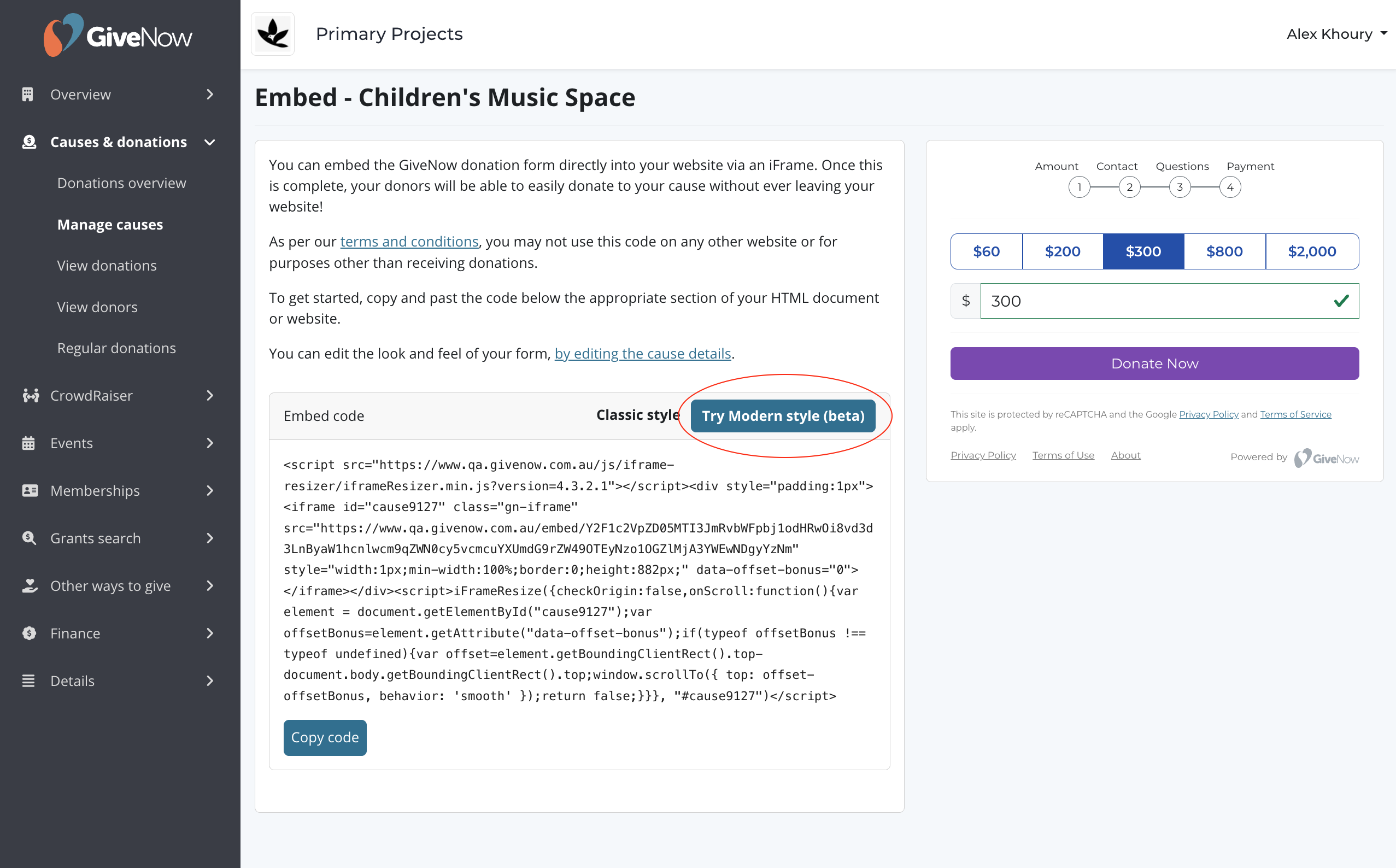Expand the Grants search chevron
Screen dimensions: 1396x868
210,538
